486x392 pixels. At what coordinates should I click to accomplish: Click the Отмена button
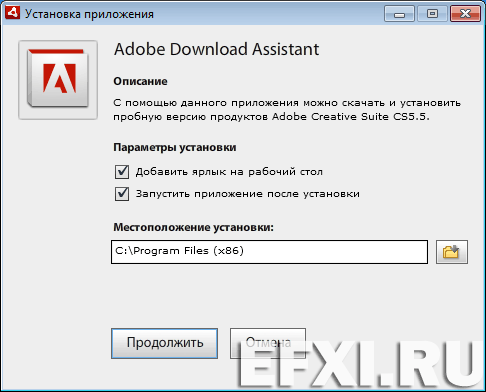pos(268,343)
